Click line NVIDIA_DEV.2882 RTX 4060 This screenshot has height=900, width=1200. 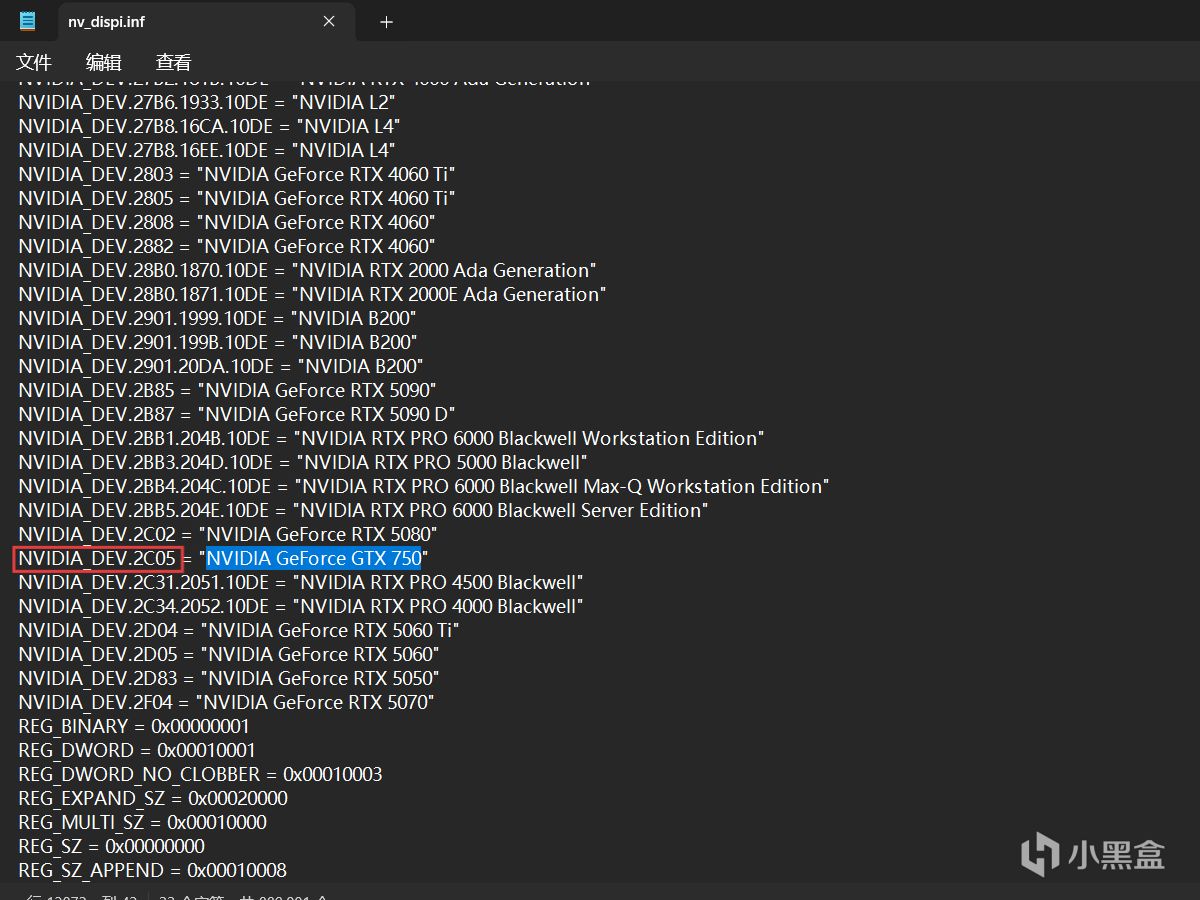pyautogui.click(x=226, y=246)
